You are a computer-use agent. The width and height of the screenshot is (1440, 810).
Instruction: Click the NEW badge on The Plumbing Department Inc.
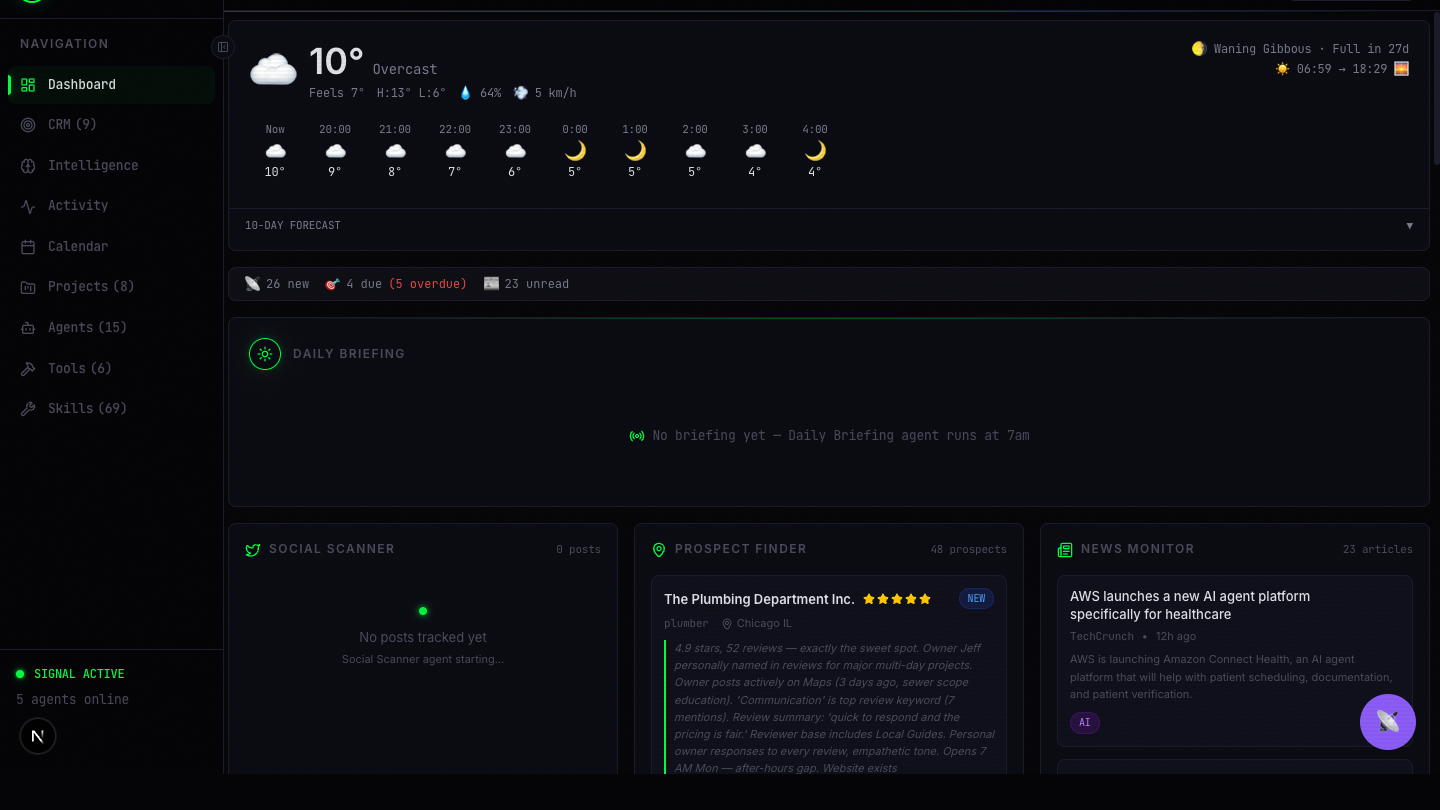976,598
